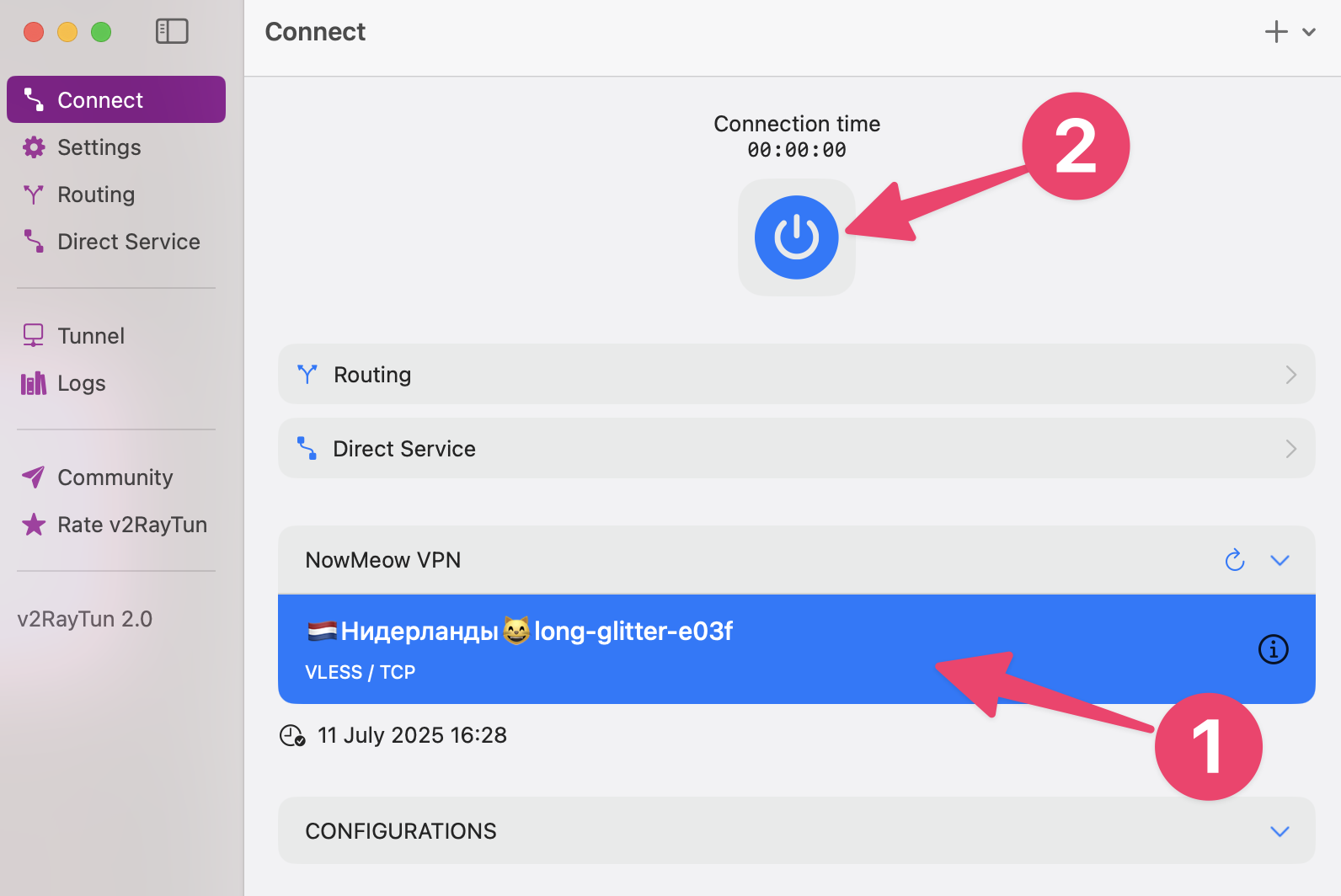The image size is (1341, 896).
Task: Open the Direct Service row in main panel
Action: pos(796,449)
